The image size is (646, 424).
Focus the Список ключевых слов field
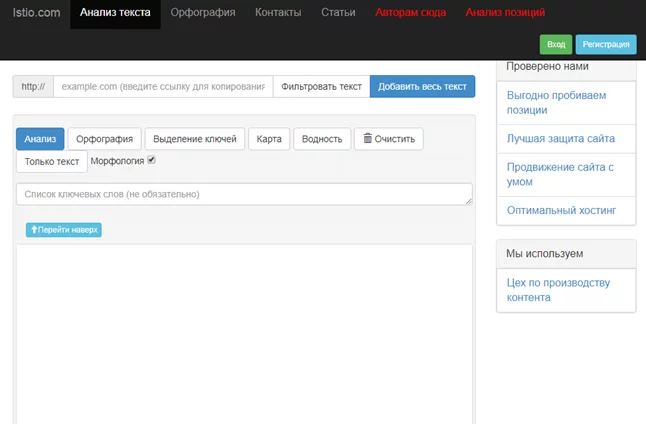(x=244, y=194)
